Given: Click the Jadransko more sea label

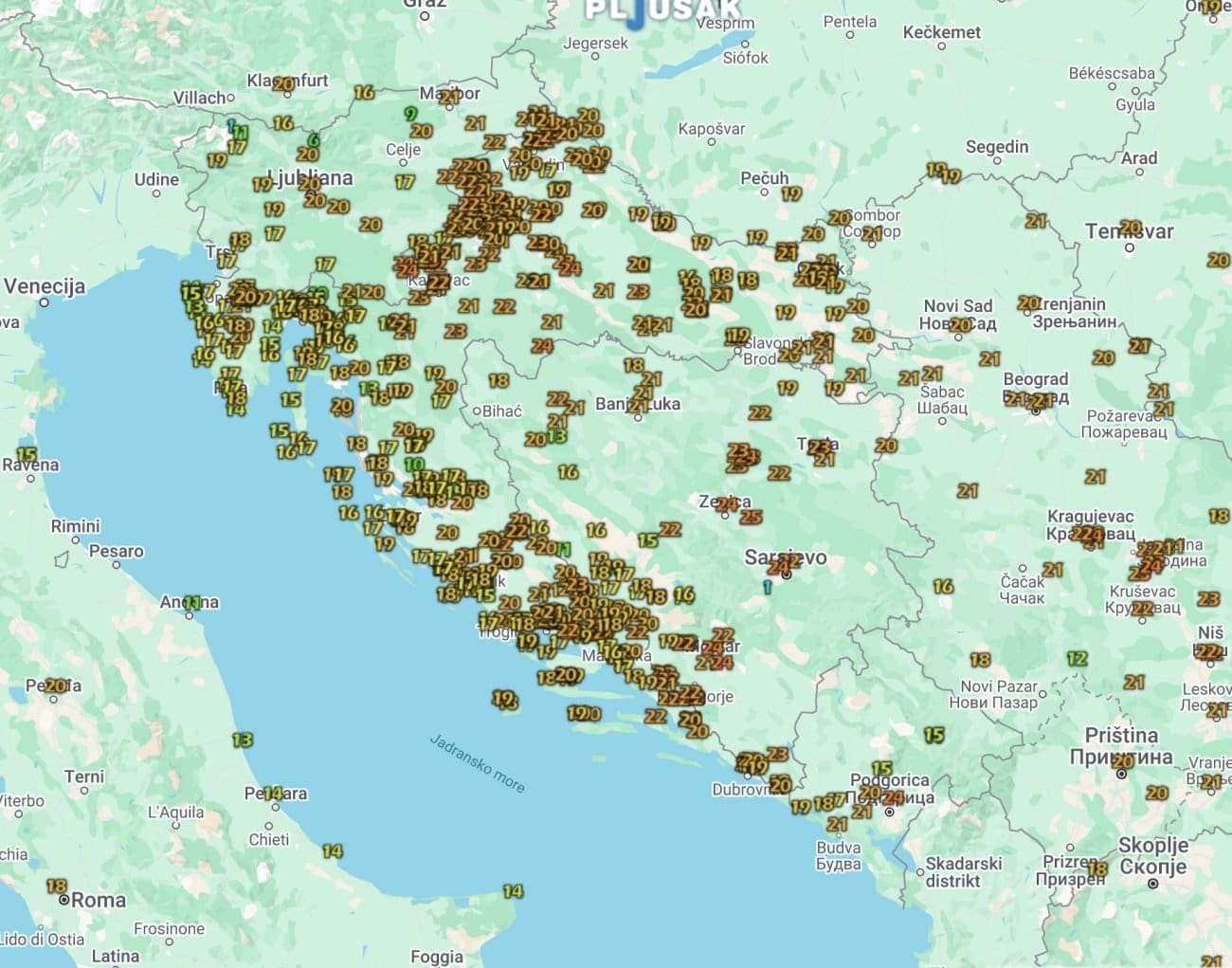Looking at the screenshot, I should click(x=477, y=762).
